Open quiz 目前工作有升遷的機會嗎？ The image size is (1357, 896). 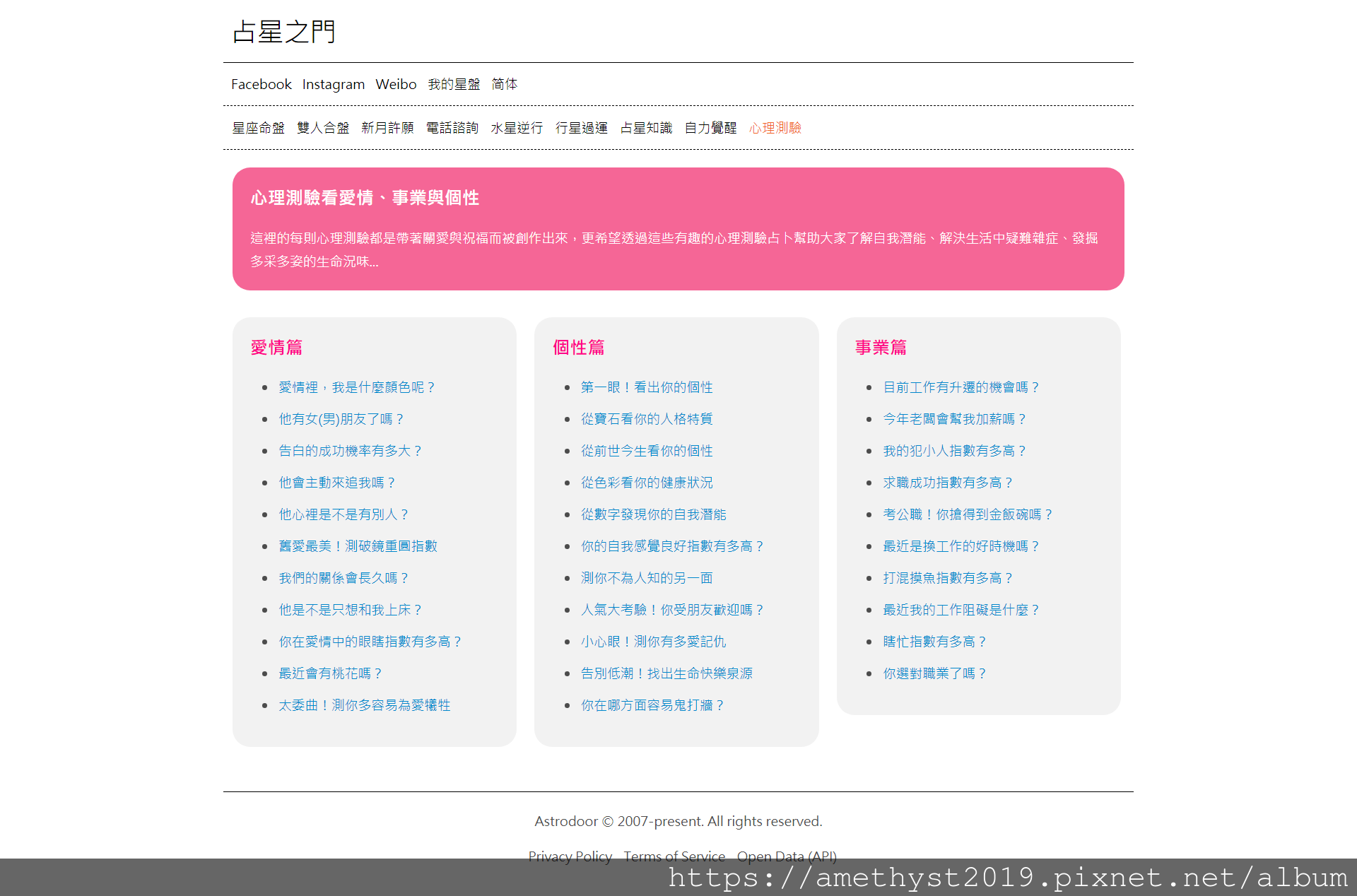point(962,387)
